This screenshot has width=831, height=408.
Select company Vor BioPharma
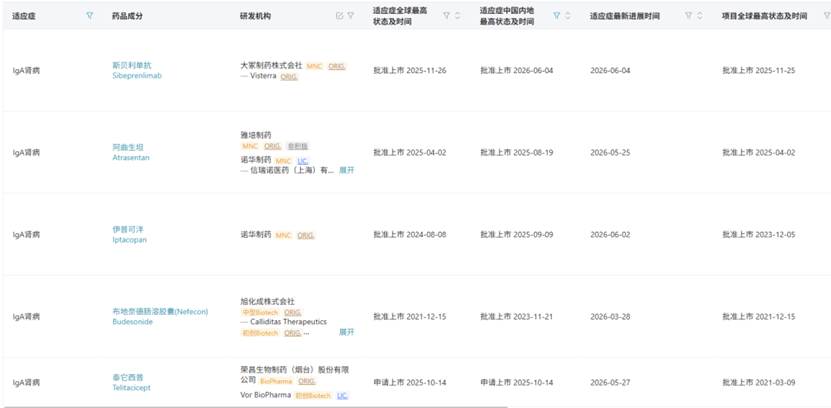click(266, 395)
